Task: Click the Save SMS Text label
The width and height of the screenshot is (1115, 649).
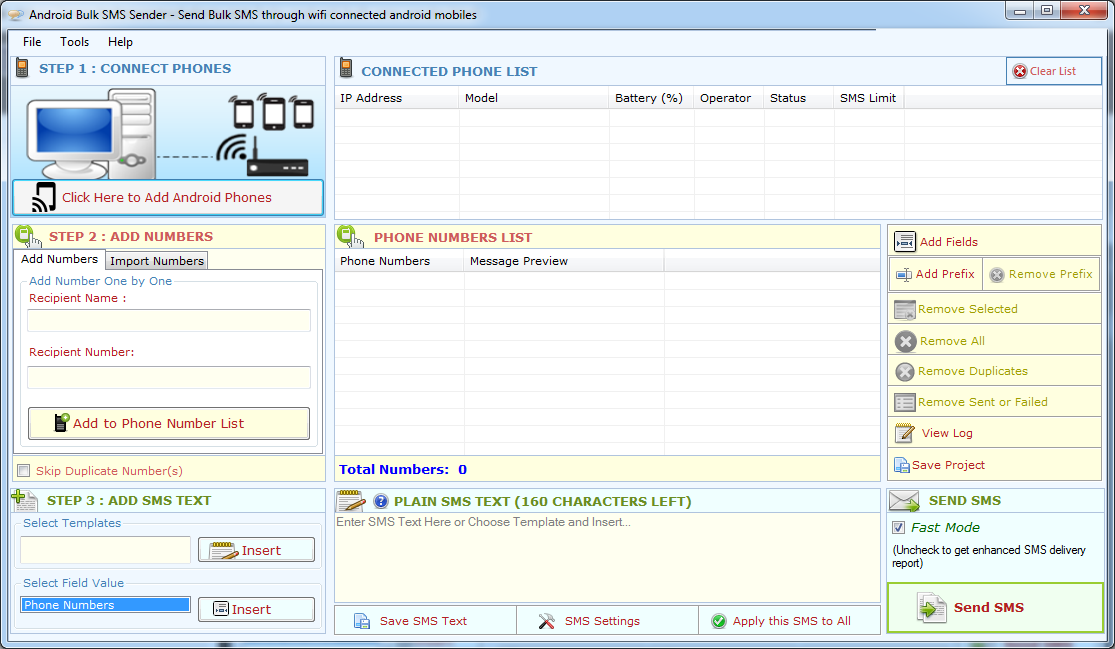Action: coord(423,621)
